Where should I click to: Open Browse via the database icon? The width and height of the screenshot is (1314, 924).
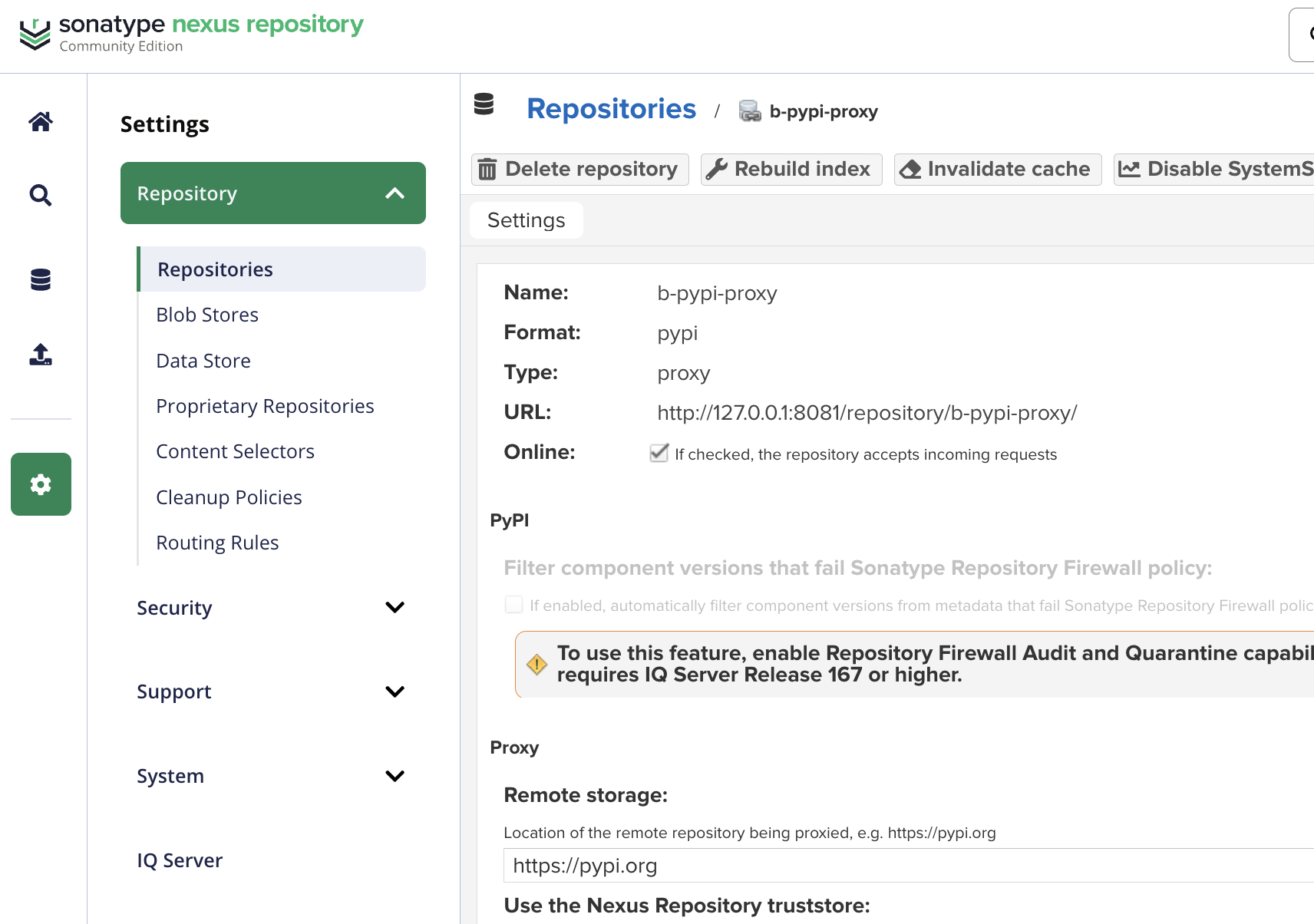41,280
